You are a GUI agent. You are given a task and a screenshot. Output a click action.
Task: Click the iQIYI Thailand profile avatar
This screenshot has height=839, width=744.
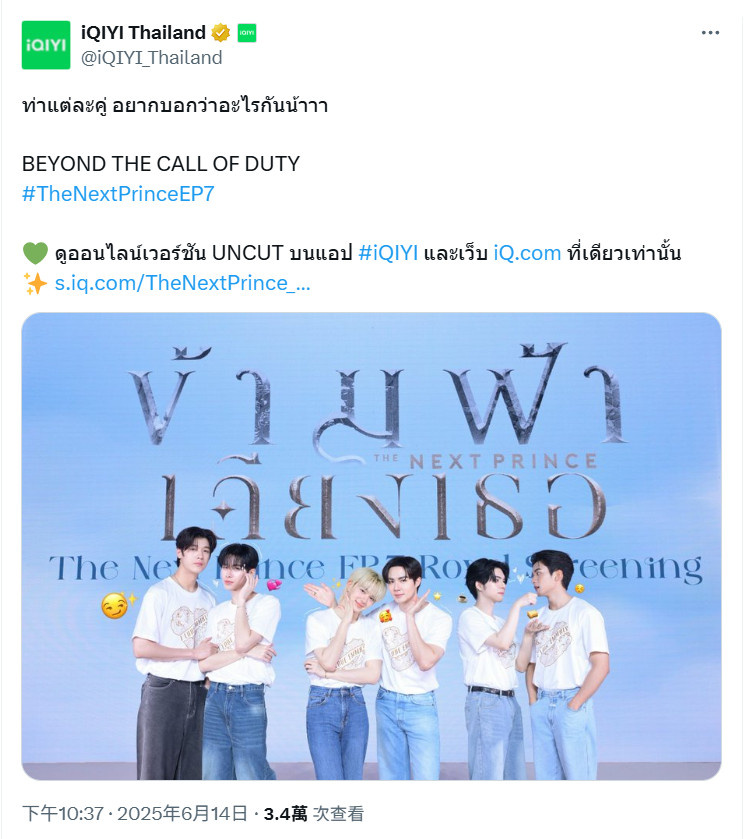tap(45, 45)
